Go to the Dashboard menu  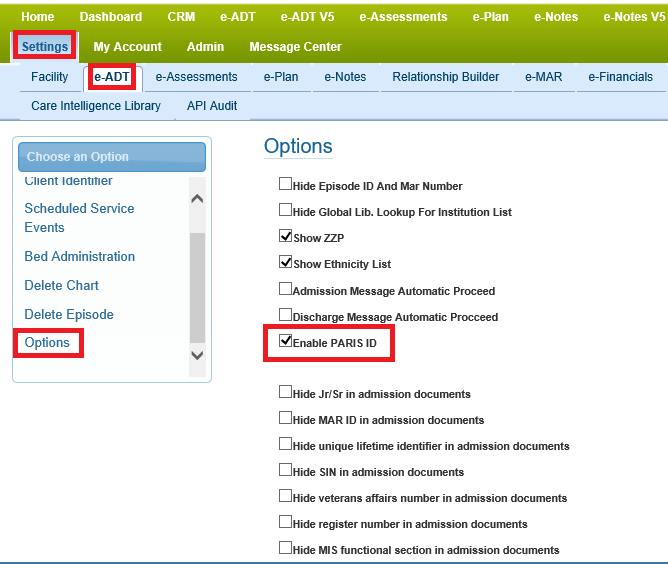111,17
